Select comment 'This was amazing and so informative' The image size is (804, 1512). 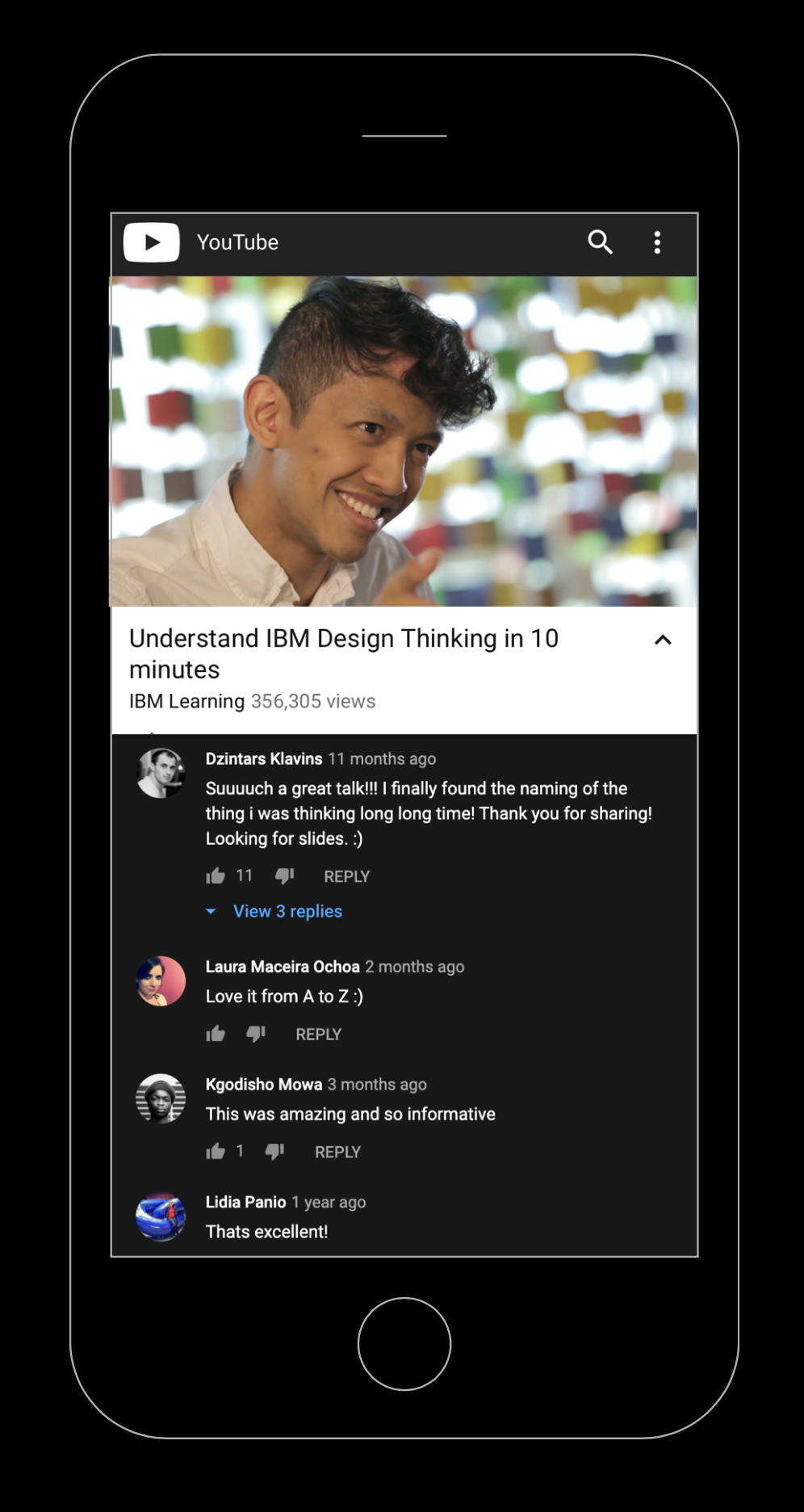tap(350, 1114)
